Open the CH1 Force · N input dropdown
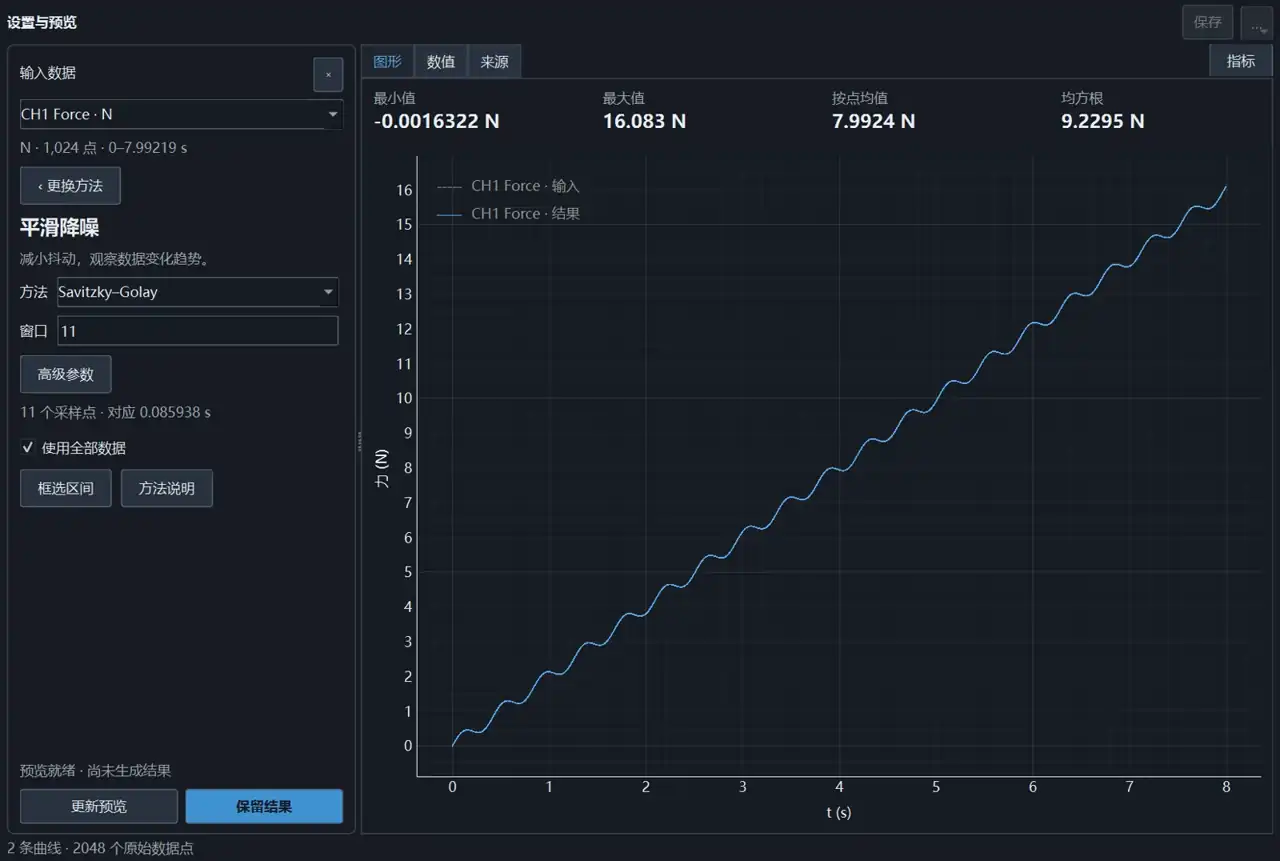 181,114
